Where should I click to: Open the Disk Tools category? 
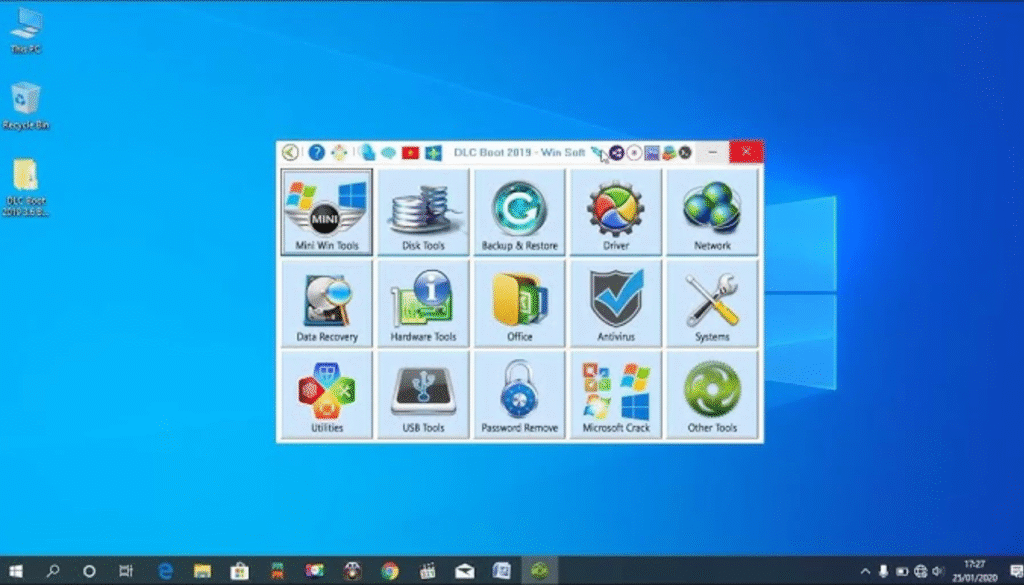pos(423,213)
